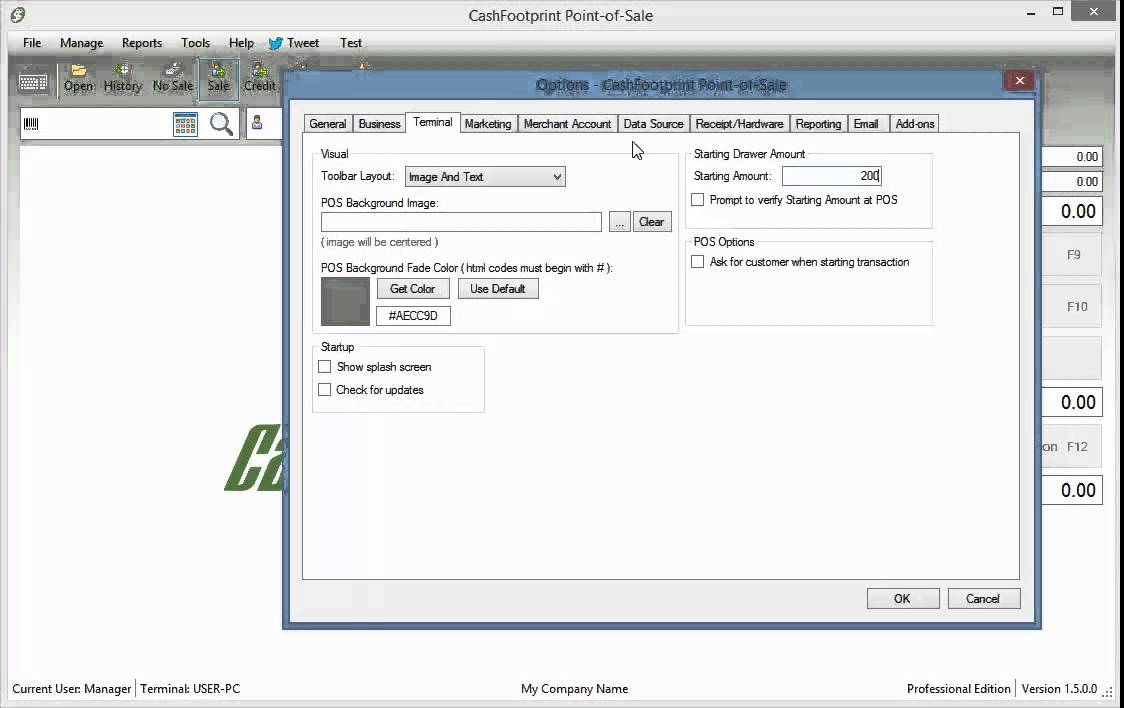
Task: Toggle the Check for updates checkbox
Action: coord(325,390)
